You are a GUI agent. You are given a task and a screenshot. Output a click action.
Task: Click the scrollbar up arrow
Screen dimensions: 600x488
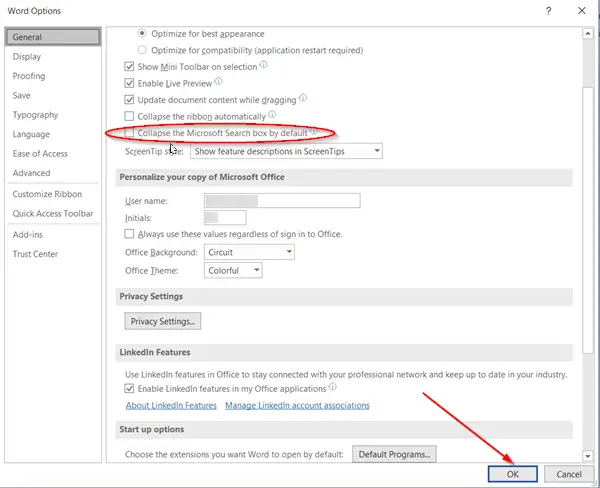click(588, 34)
